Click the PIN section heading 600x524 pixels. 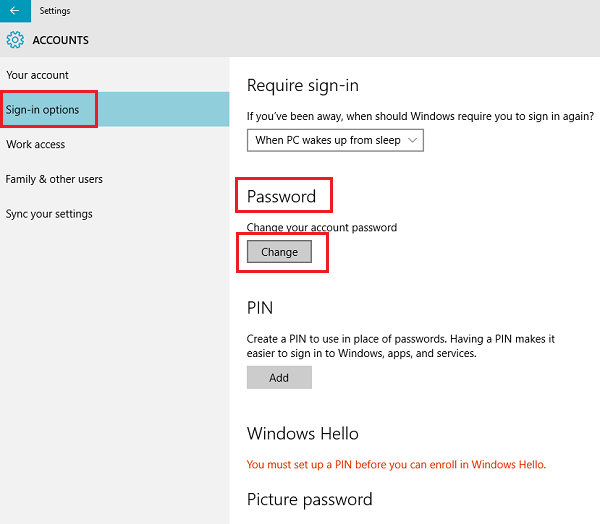(x=260, y=307)
